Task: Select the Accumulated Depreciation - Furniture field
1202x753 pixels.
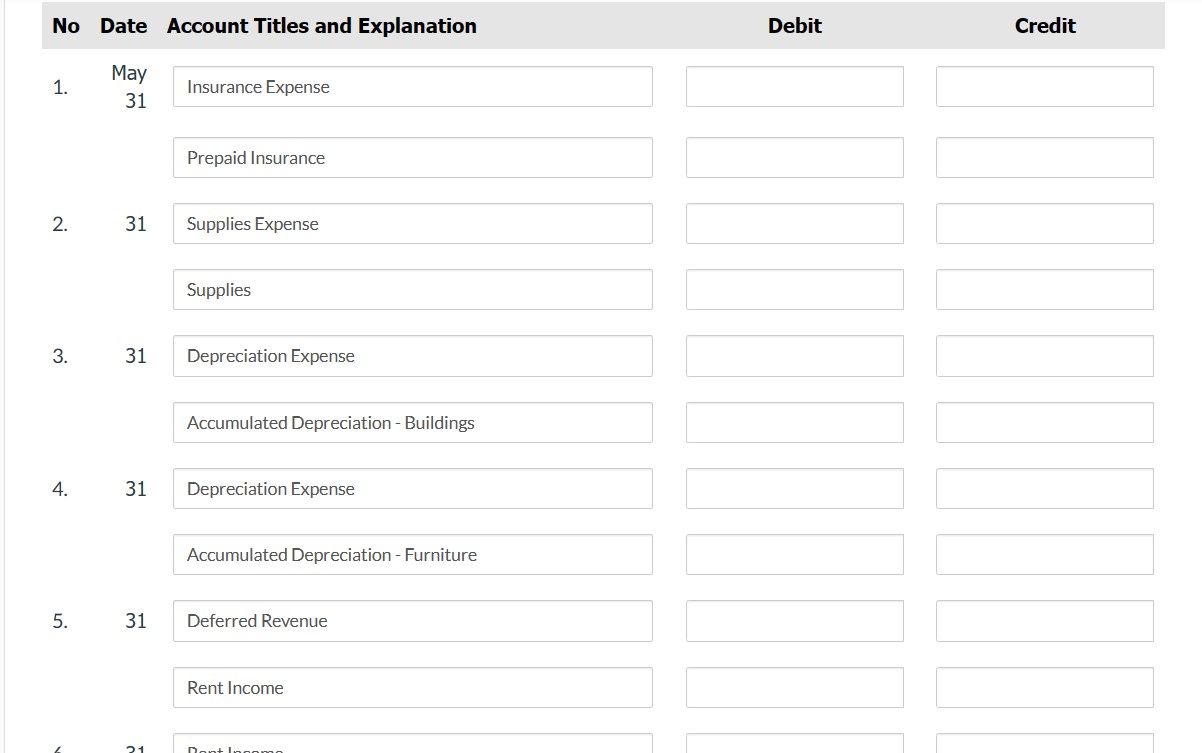Action: tap(413, 555)
